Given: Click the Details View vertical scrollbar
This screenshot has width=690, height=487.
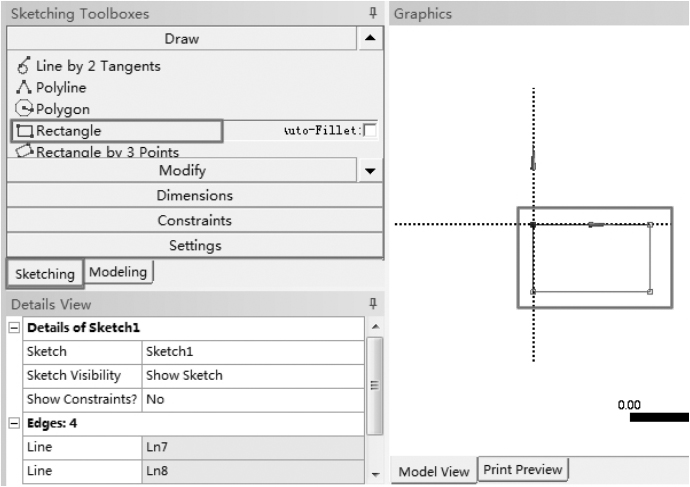Looking at the screenshot, I should (x=375, y=386).
